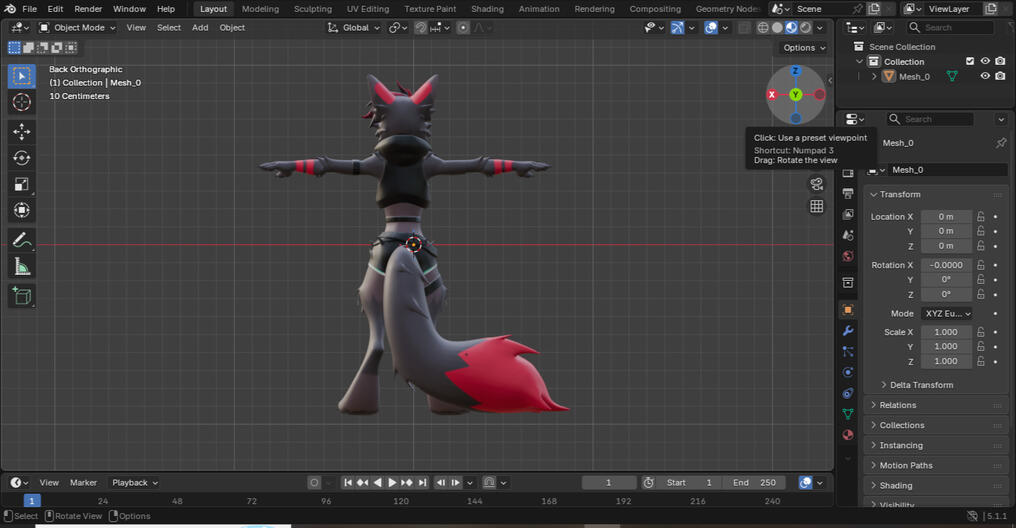Click the timeline Marker menu
This screenshot has height=528, width=1016.
[x=84, y=483]
